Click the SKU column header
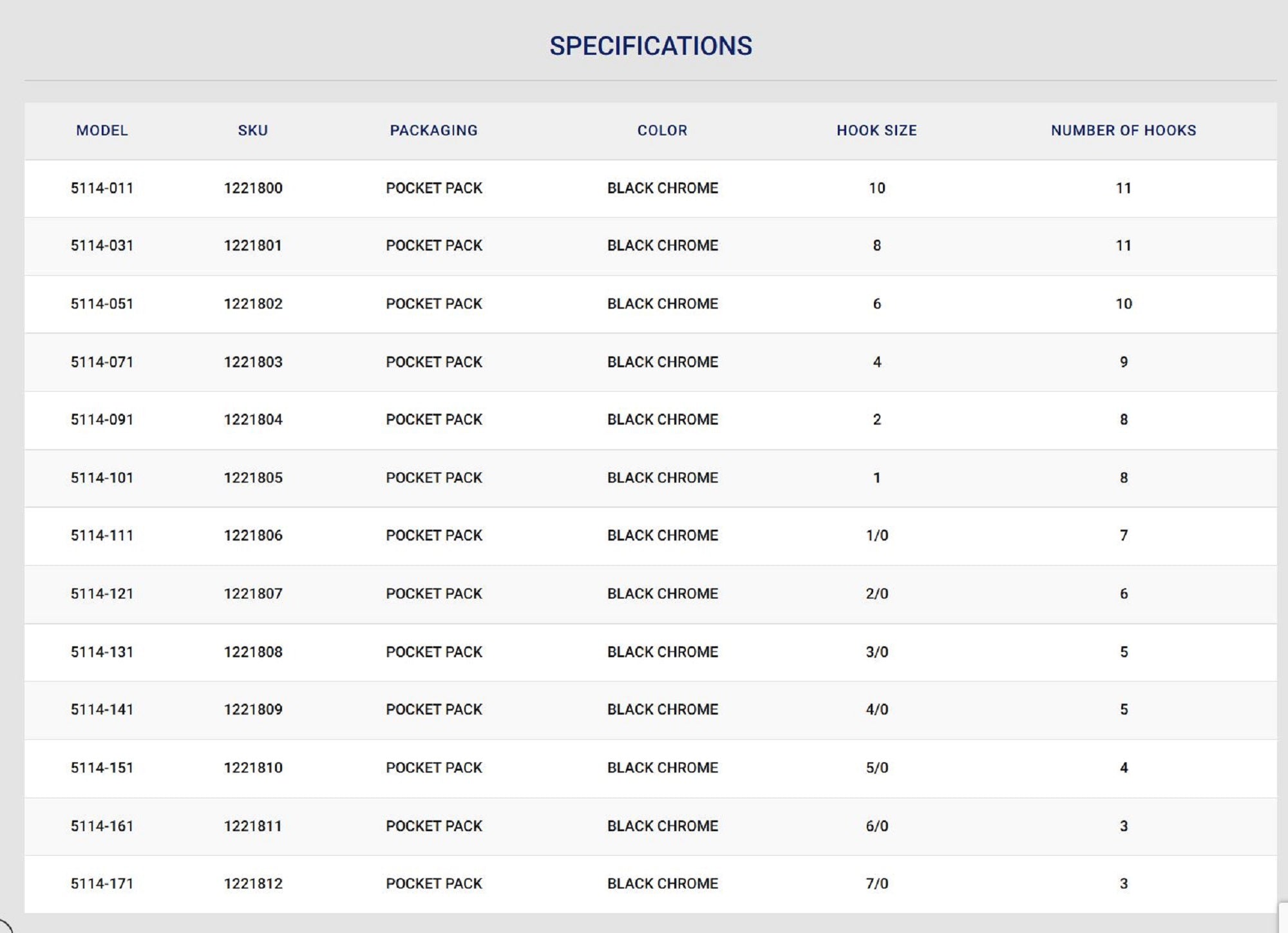Viewport: 1288px width, 933px height. (252, 130)
